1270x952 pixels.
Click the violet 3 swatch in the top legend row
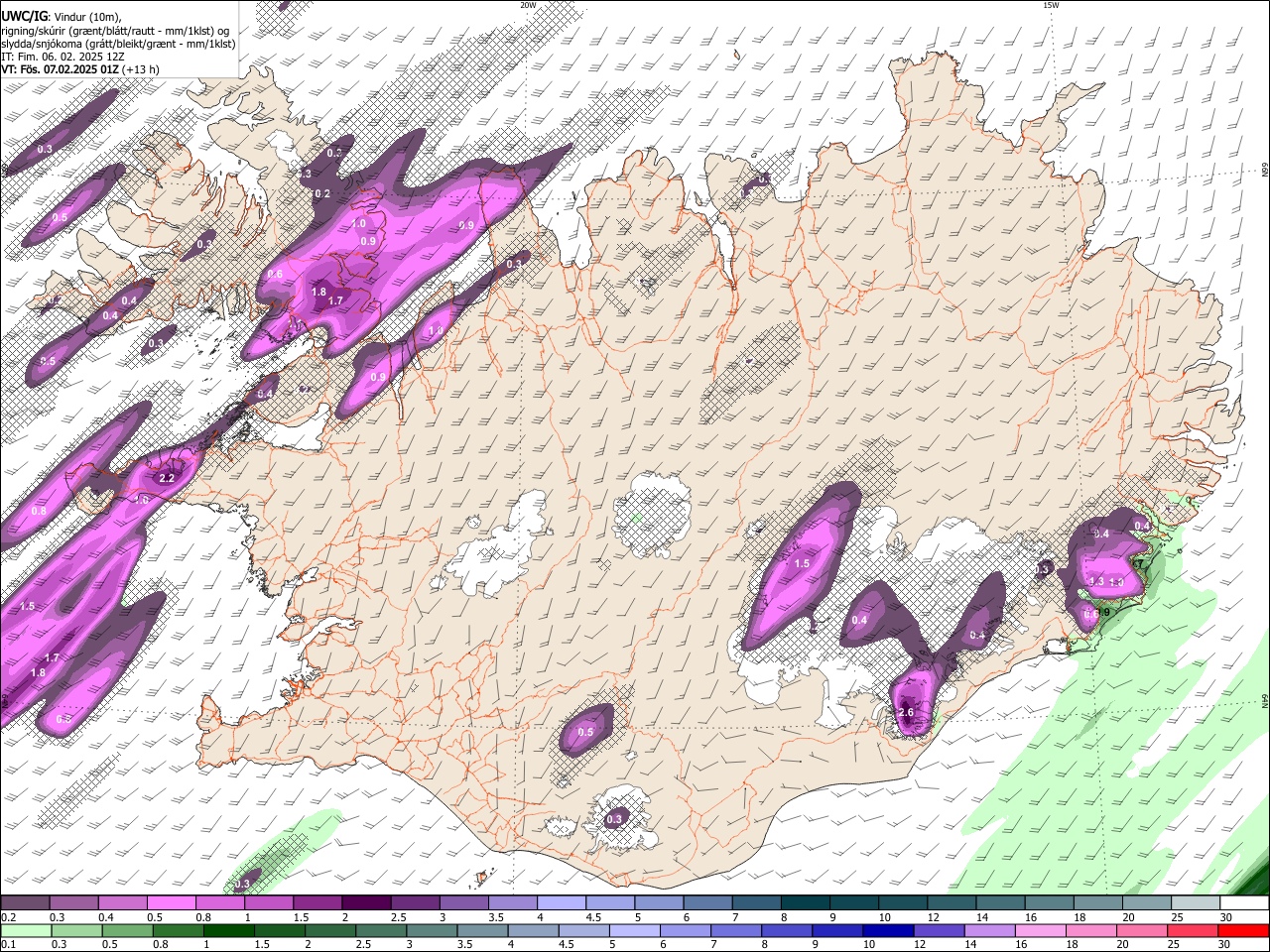tap(462, 903)
